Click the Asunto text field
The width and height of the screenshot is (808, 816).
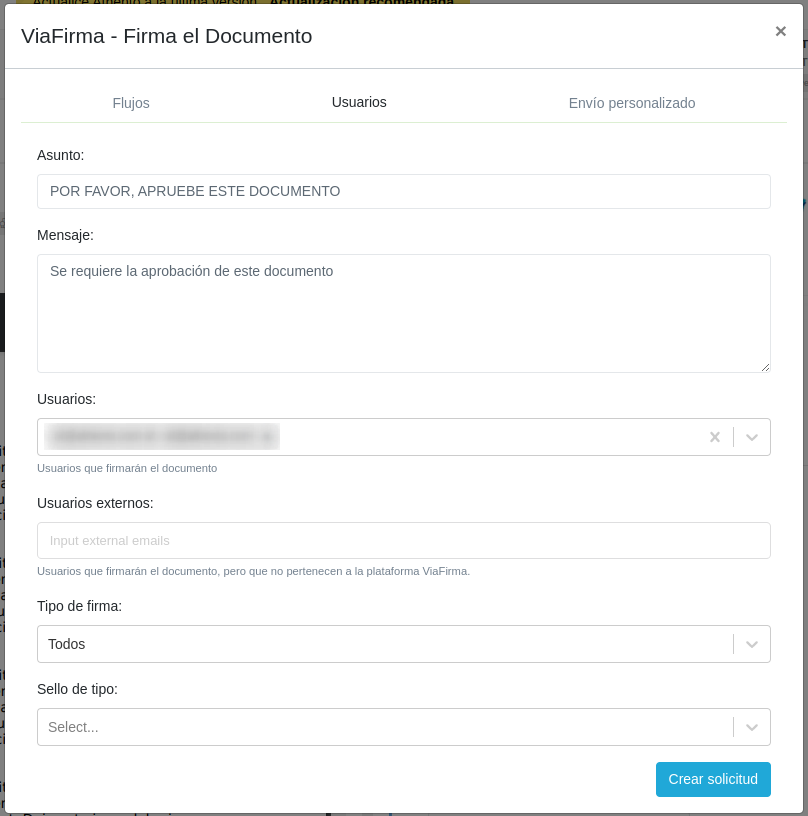[403, 191]
